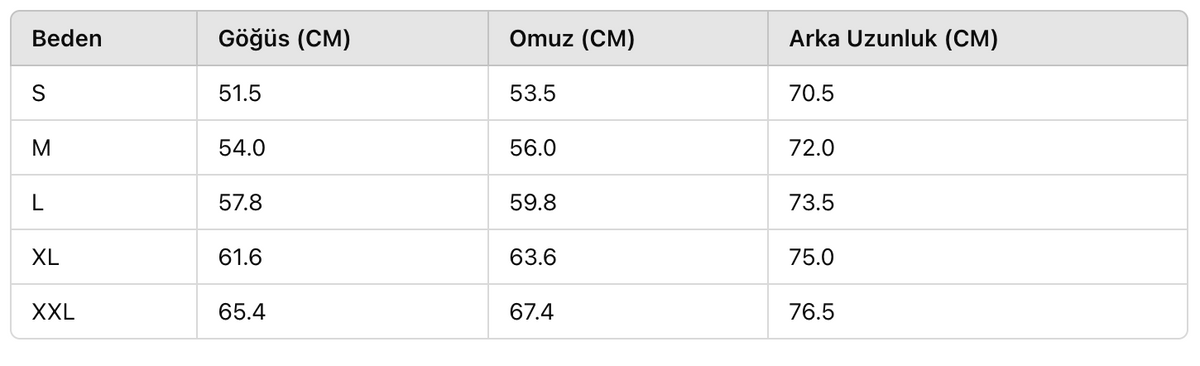Select chest value 51.5 for size S
The width and height of the screenshot is (1200, 366).
coord(240,94)
